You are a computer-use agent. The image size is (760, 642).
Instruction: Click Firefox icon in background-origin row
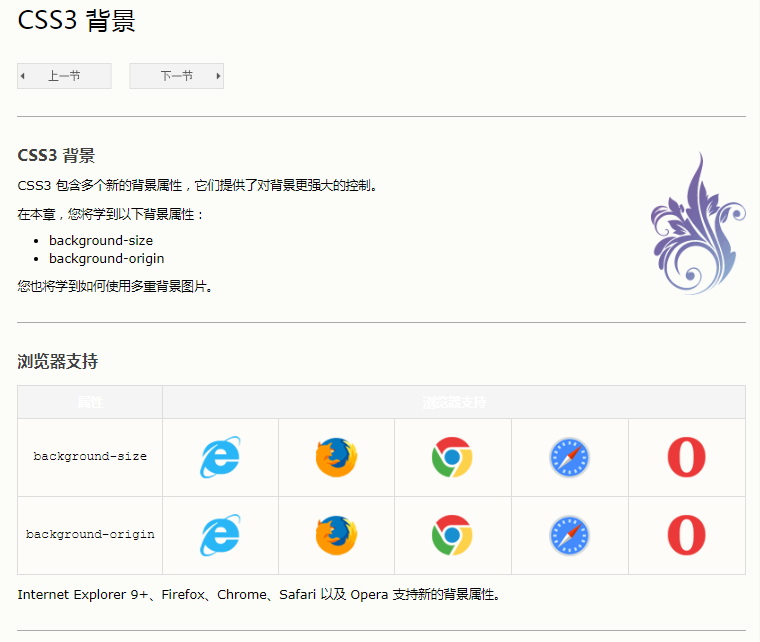pyautogui.click(x=336, y=535)
